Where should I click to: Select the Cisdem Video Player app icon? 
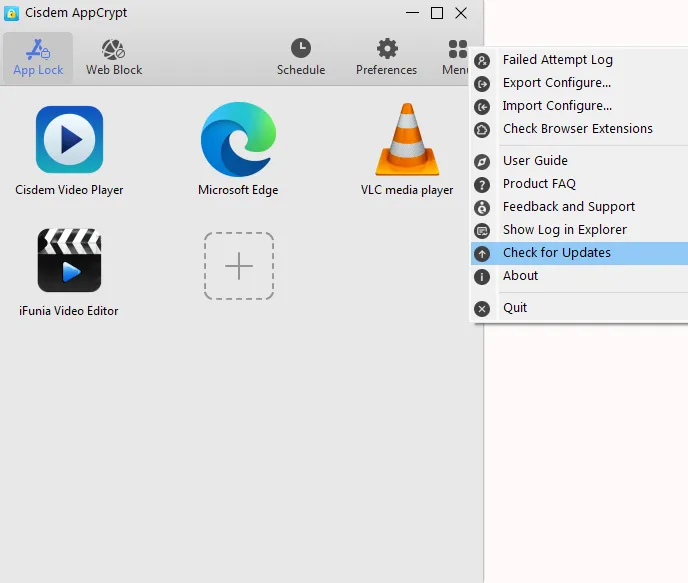[69, 139]
